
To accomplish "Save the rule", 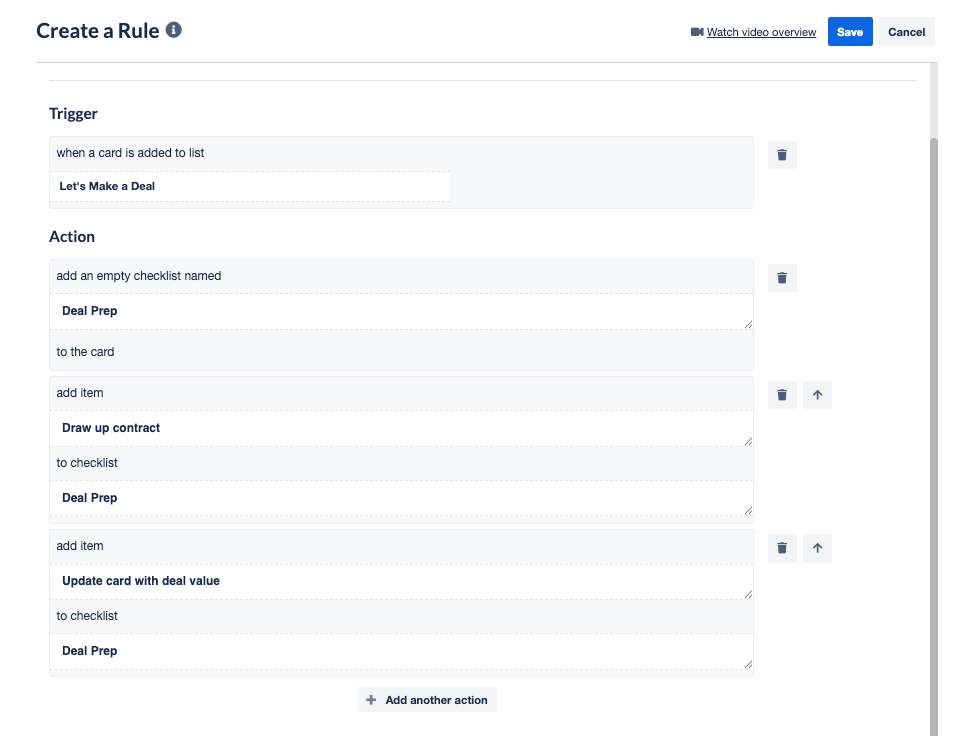I will point(850,32).
